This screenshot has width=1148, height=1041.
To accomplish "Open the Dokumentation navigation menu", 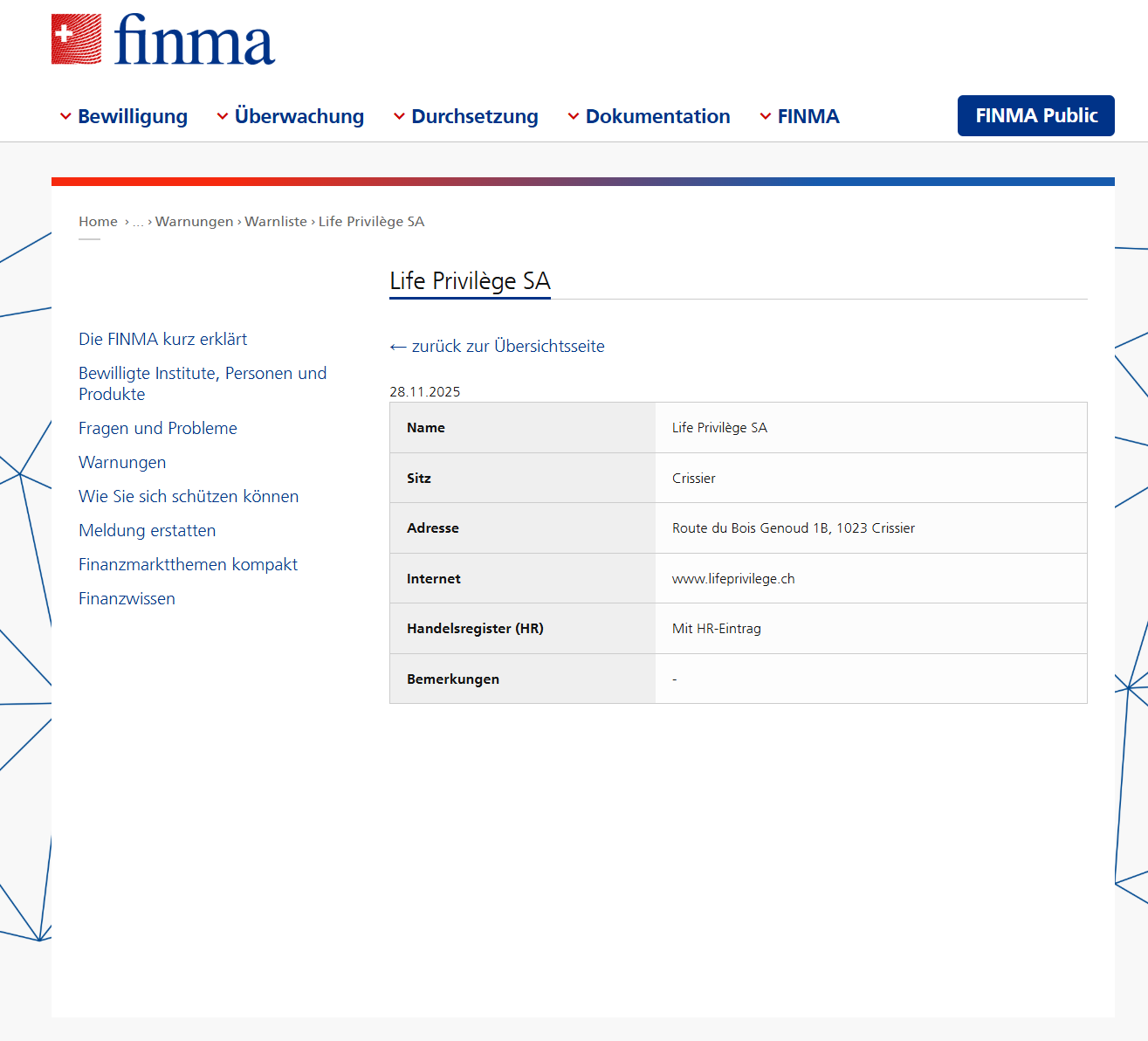I will tap(658, 116).
